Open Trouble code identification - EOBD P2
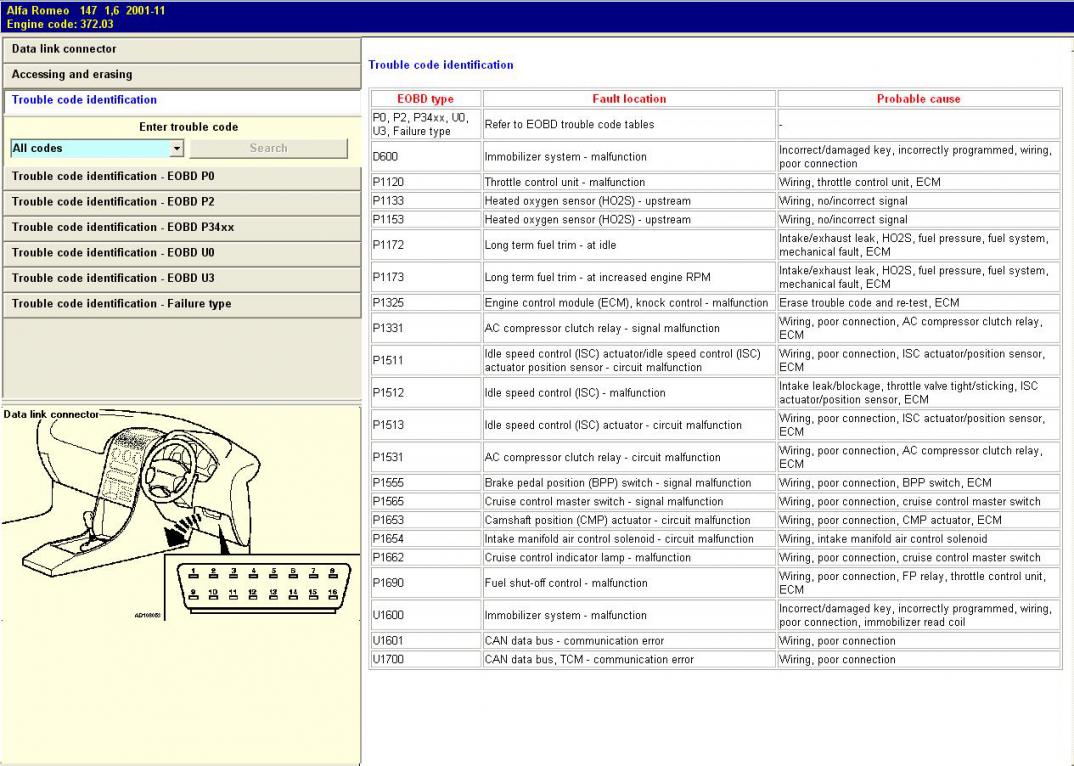The image size is (1074, 766). pyautogui.click(x=180, y=202)
